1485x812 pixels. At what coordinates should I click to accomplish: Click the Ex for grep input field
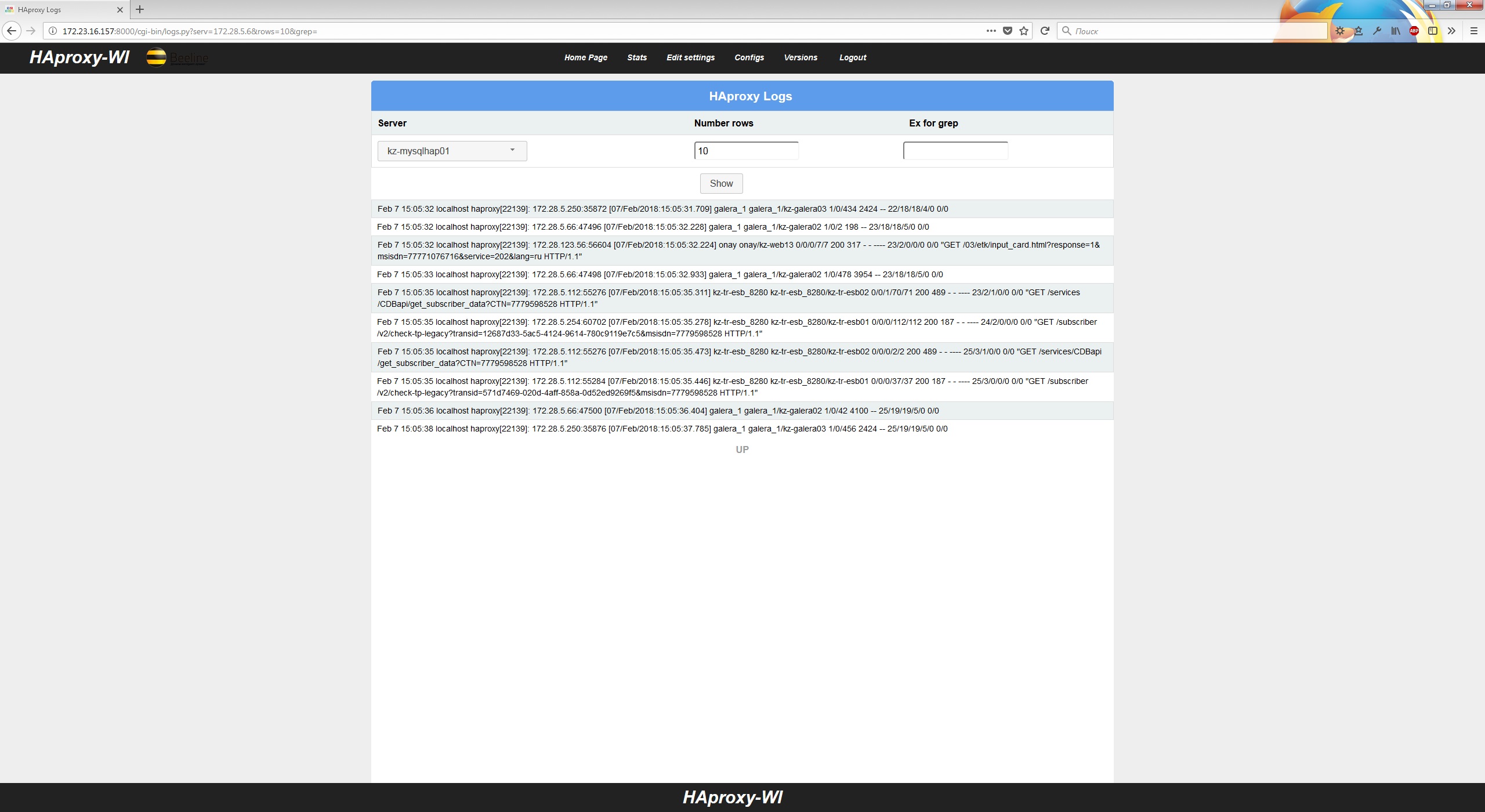pyautogui.click(x=955, y=151)
